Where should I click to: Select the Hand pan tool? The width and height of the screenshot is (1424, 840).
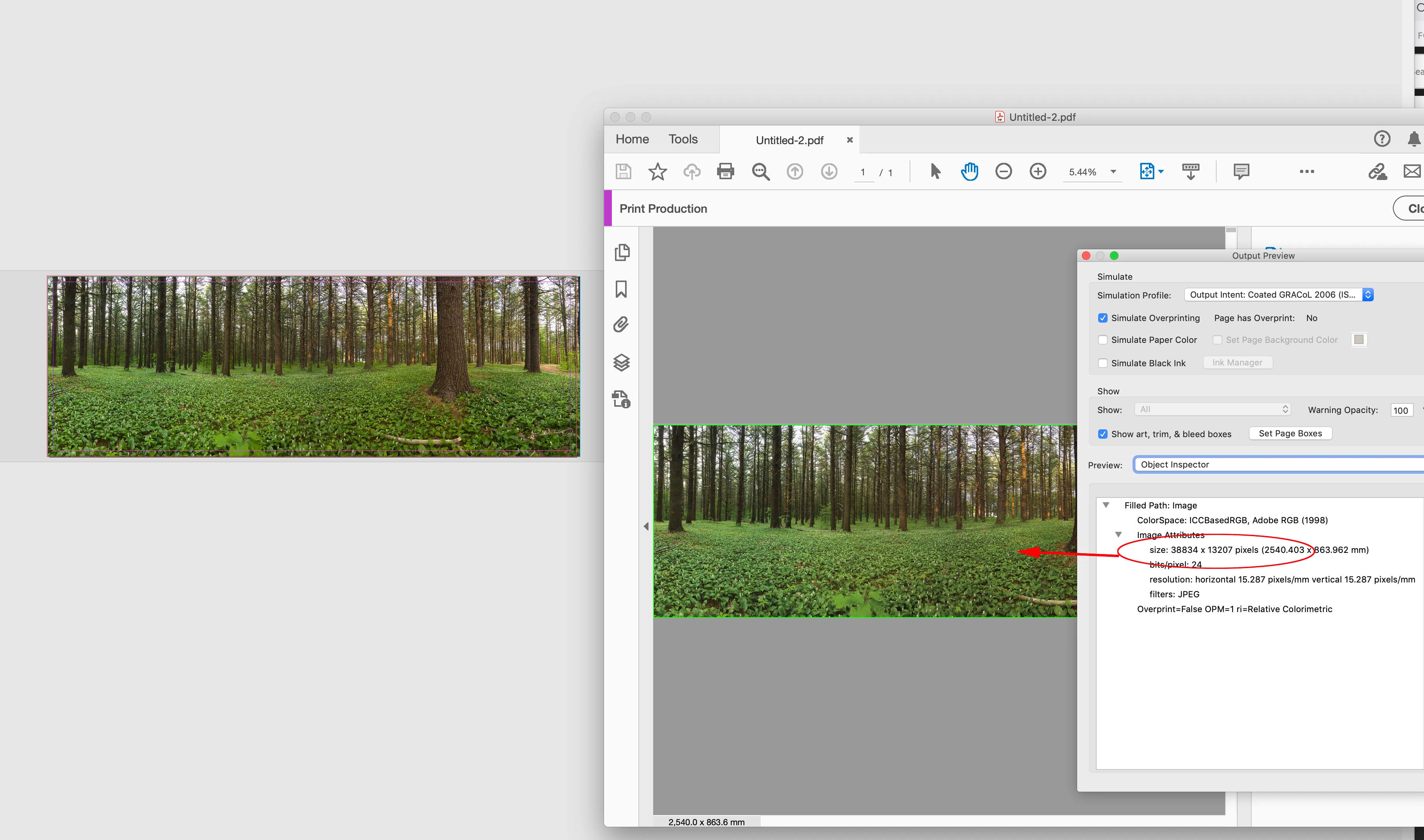[x=969, y=171]
